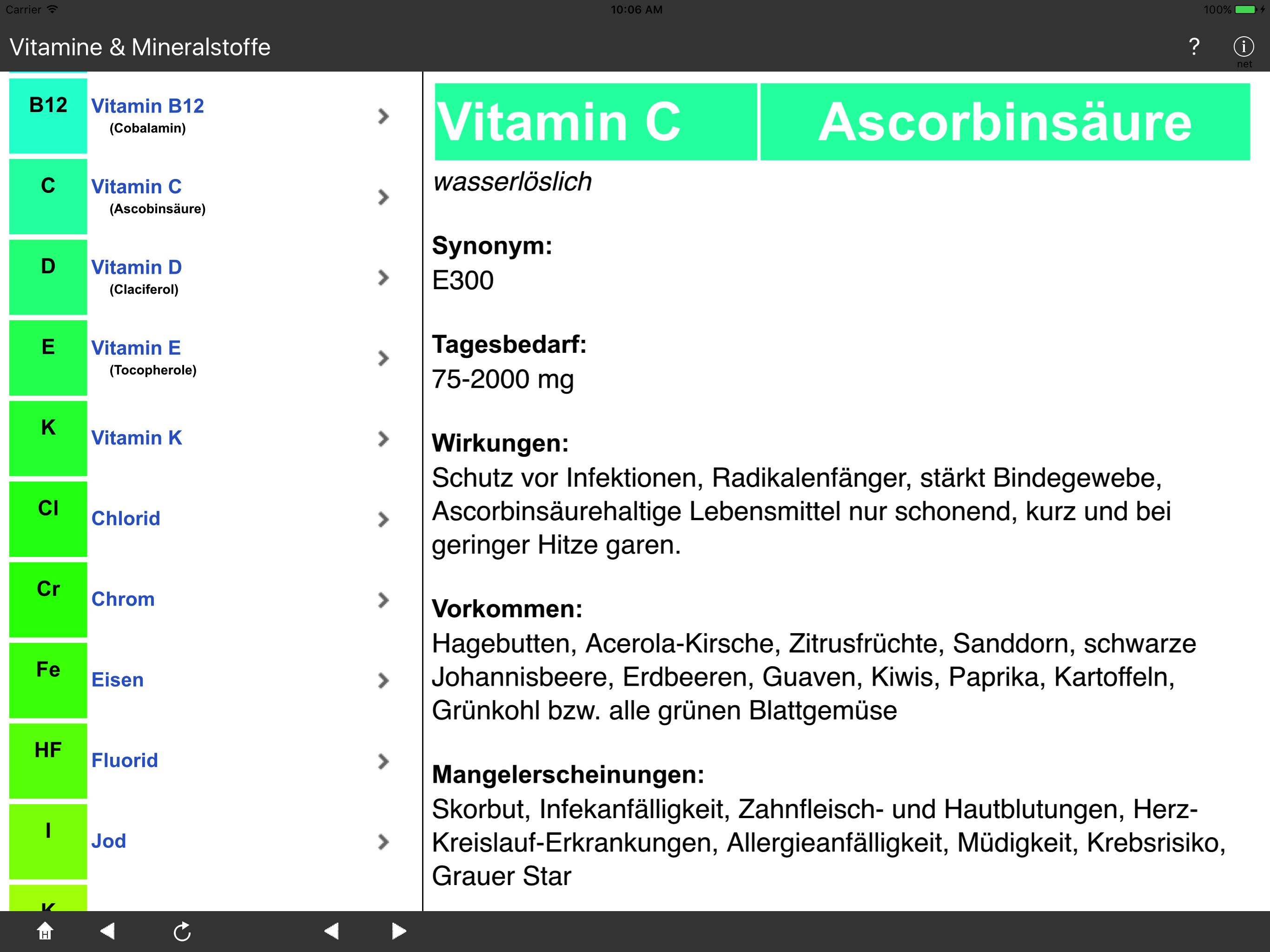Tap the B12 colored tile
Screen dimensions: 1270x952
[48, 115]
